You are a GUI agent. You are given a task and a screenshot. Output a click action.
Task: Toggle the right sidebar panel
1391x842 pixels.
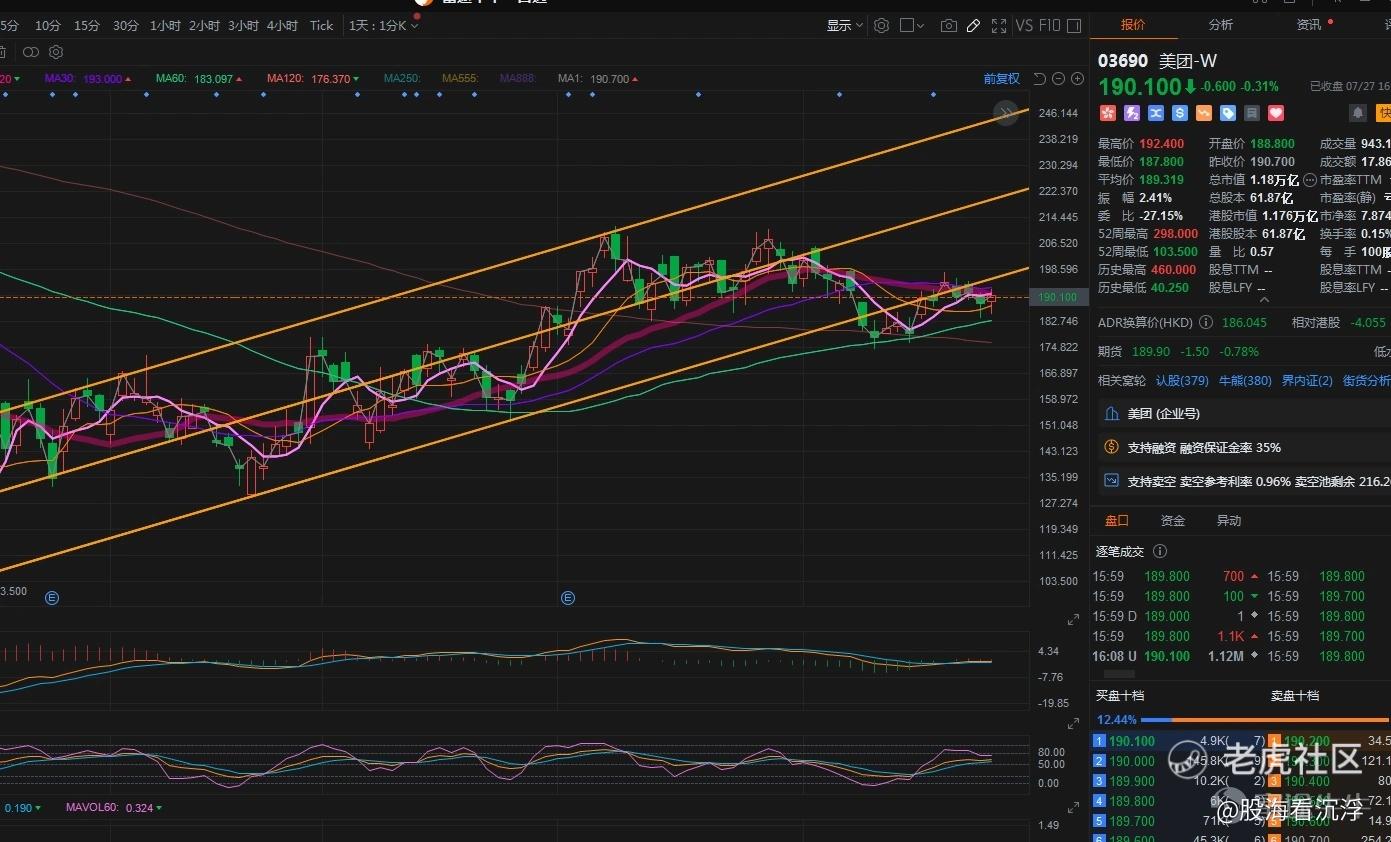[1073, 26]
